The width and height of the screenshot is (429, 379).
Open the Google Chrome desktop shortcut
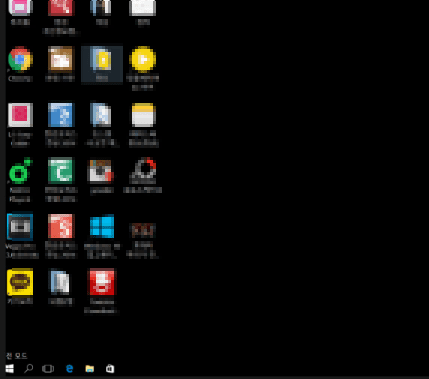[x=20, y=59]
